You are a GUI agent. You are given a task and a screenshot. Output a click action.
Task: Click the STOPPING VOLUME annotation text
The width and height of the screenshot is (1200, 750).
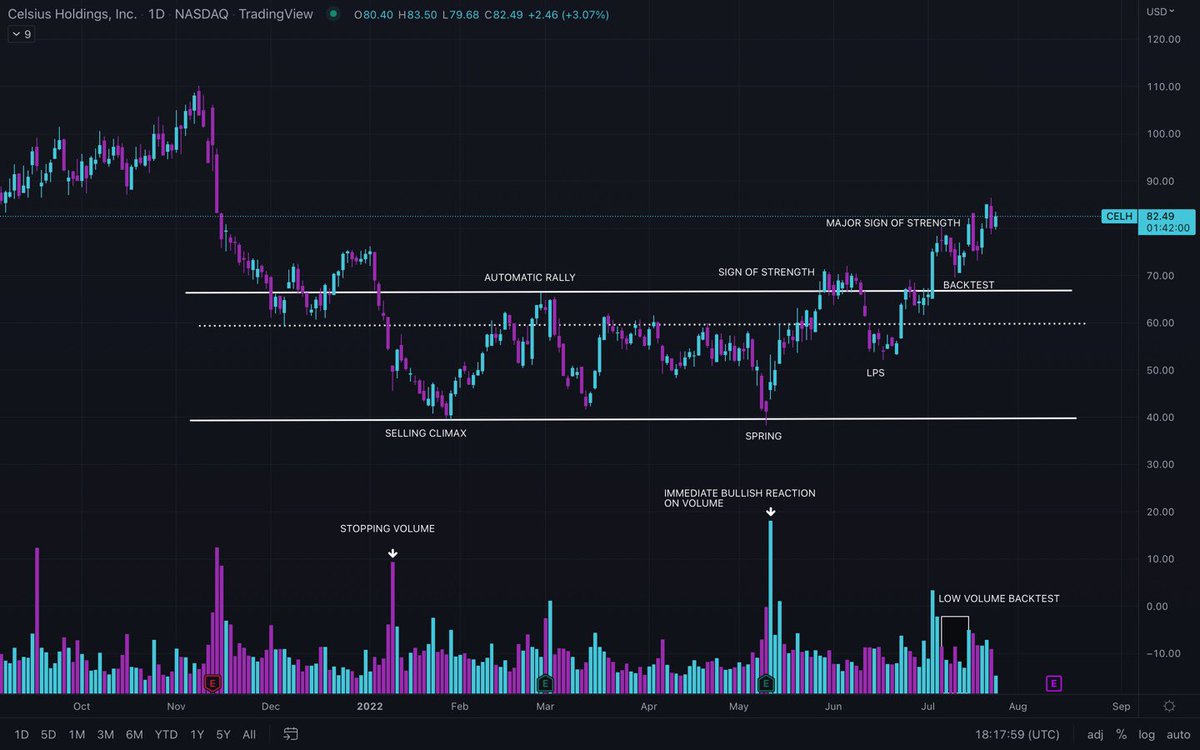(x=387, y=528)
